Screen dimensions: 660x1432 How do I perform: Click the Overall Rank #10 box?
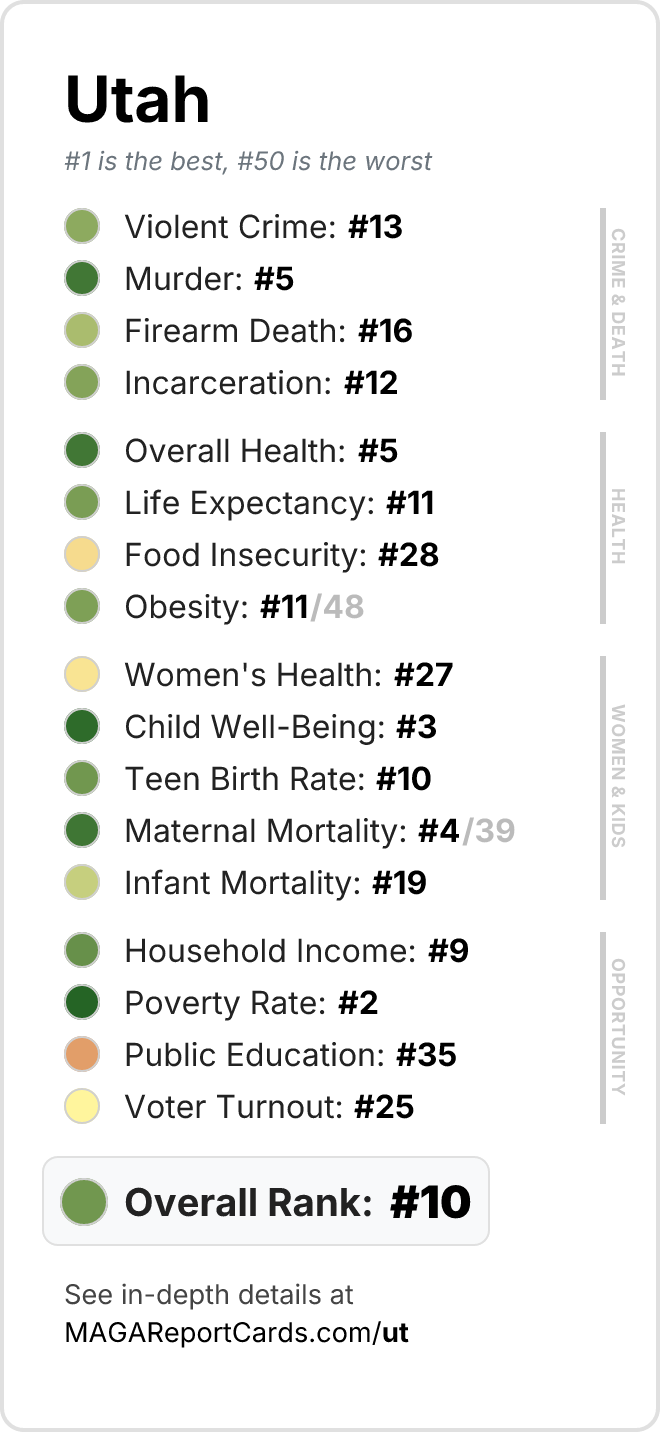tap(266, 1201)
